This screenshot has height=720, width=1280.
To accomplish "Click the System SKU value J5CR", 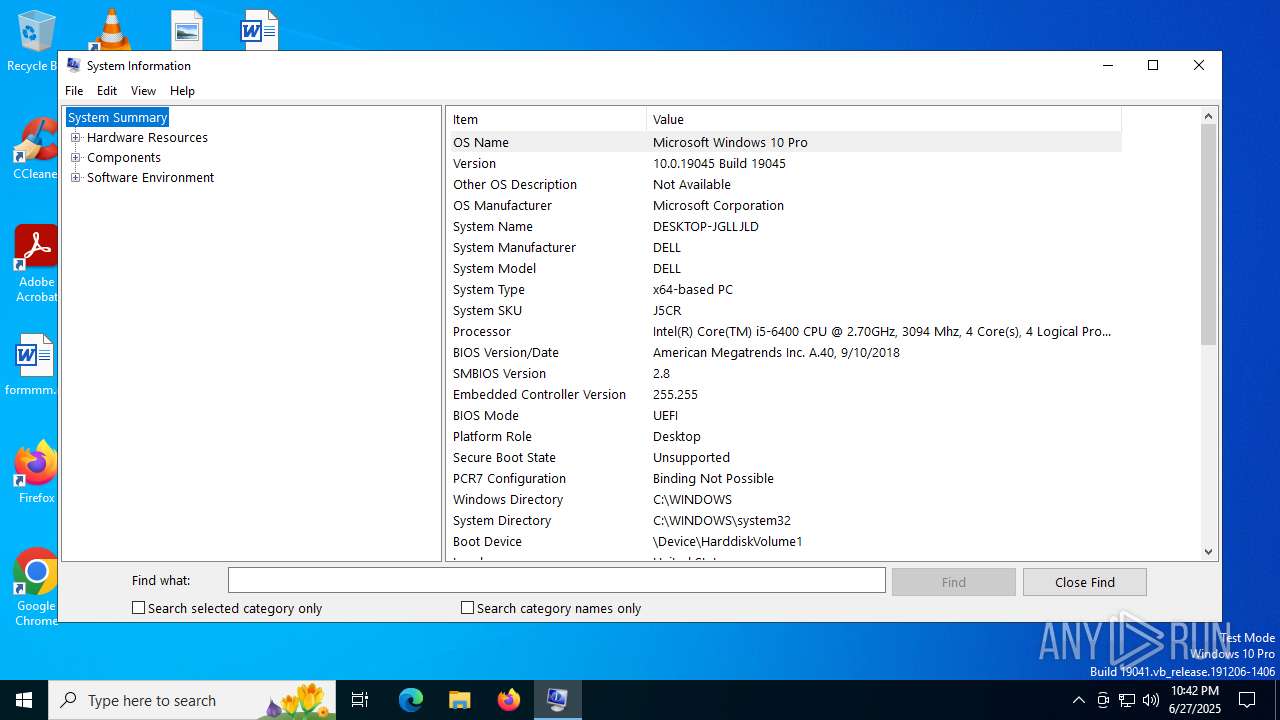I will 667,310.
